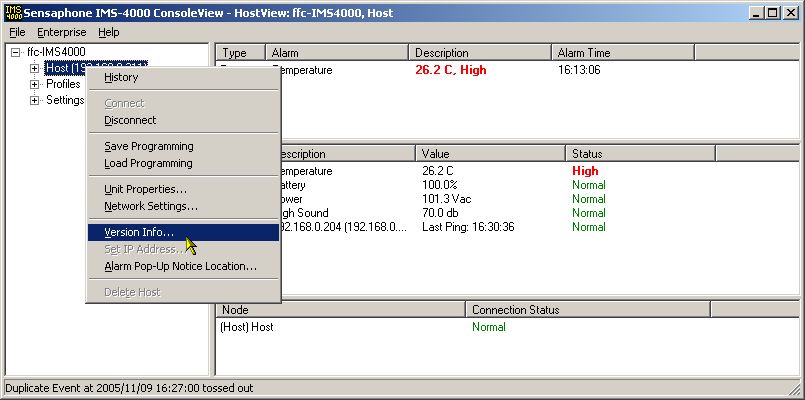Choose Disconnect from the context menu
Screen dimensions: 805x400
(183, 120)
